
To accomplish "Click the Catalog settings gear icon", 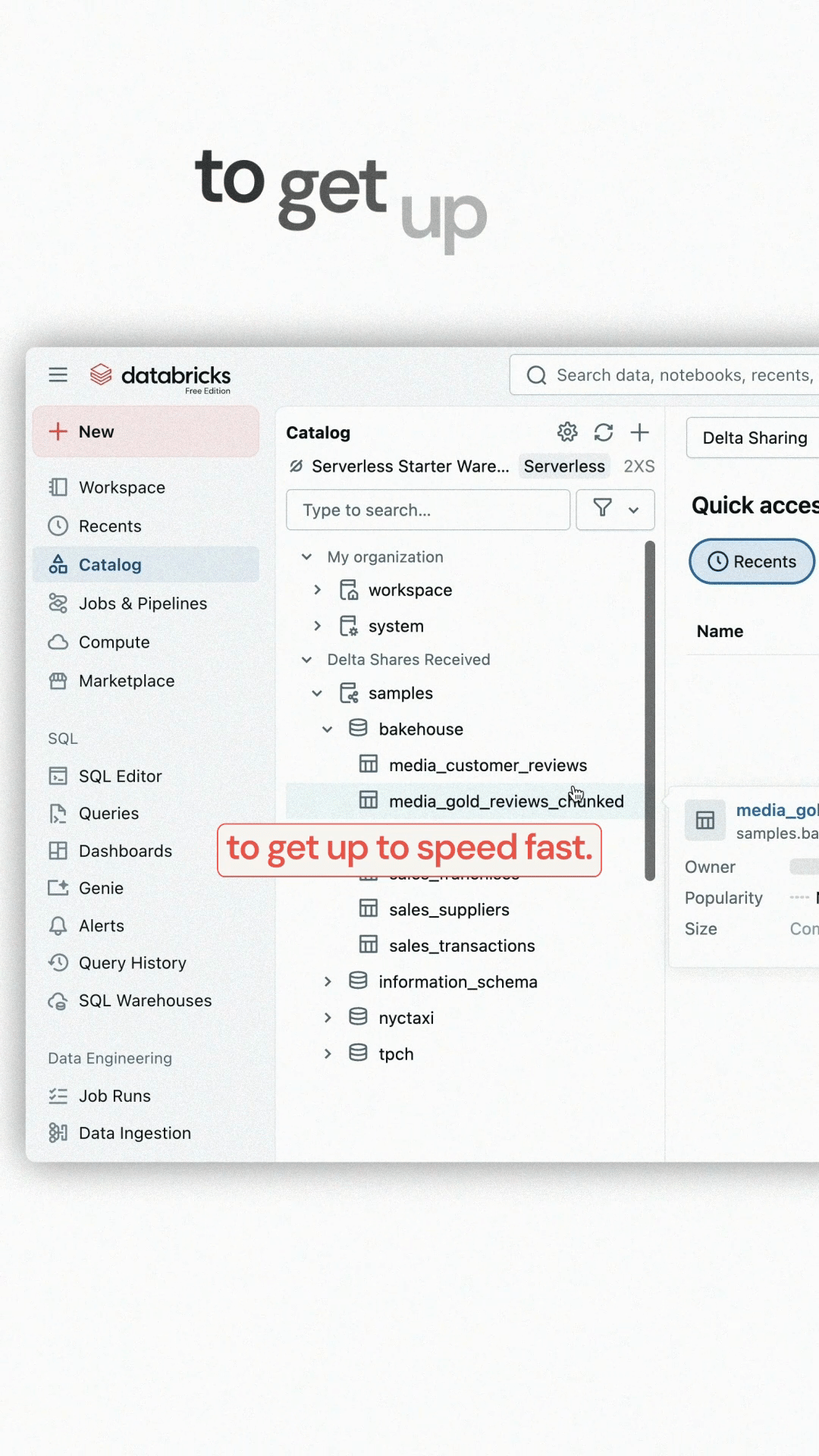I will coord(567,432).
